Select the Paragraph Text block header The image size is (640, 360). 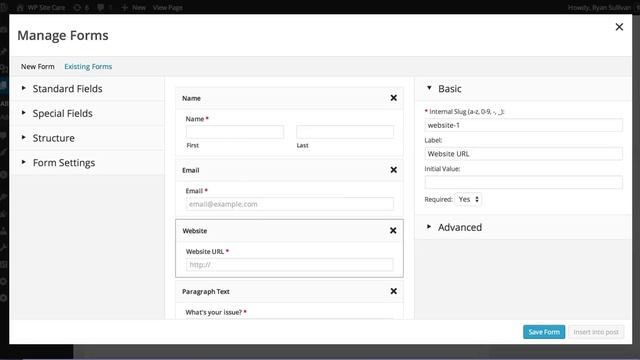289,291
